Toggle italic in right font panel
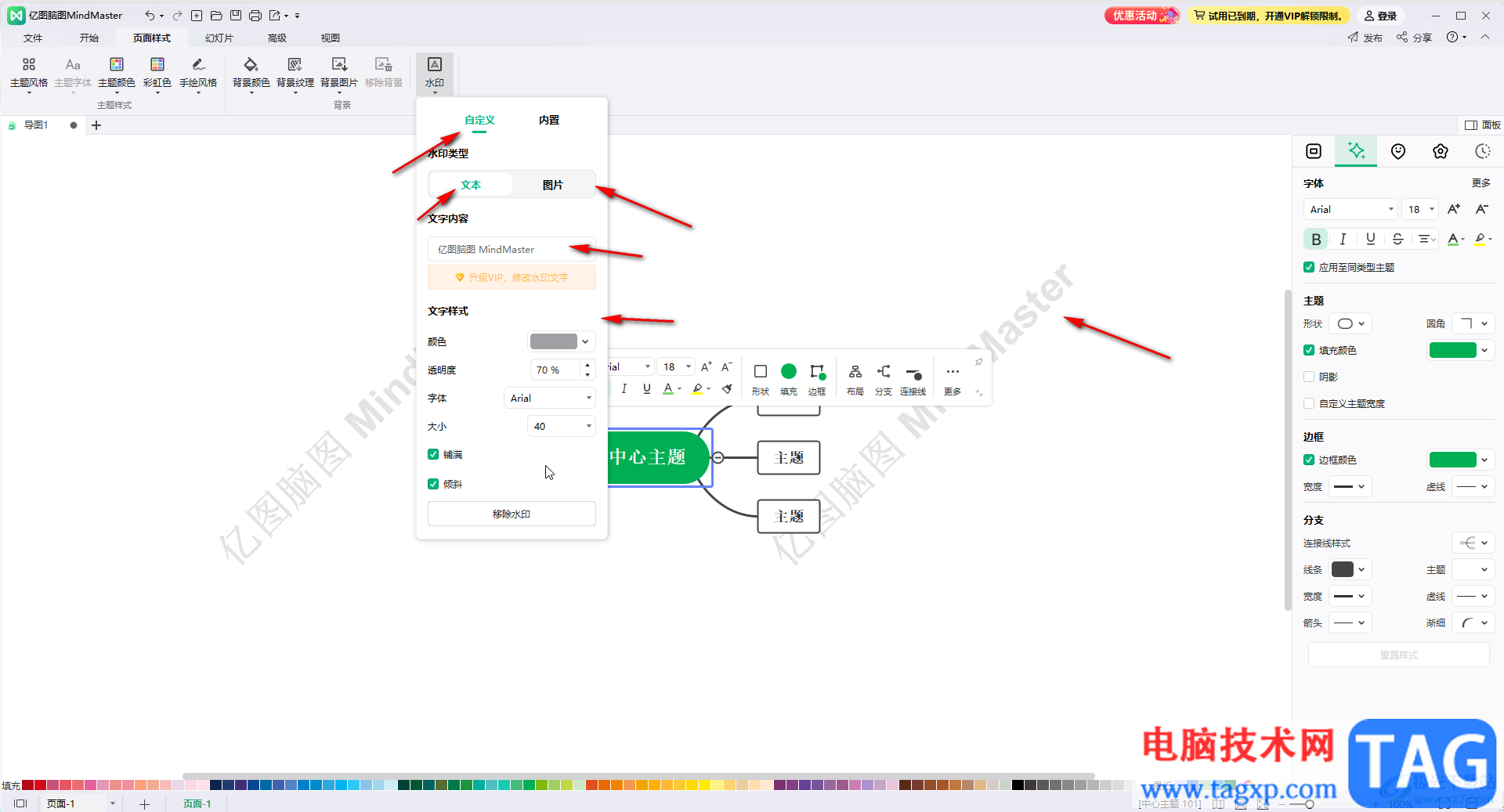The image size is (1504, 812). (x=1343, y=239)
